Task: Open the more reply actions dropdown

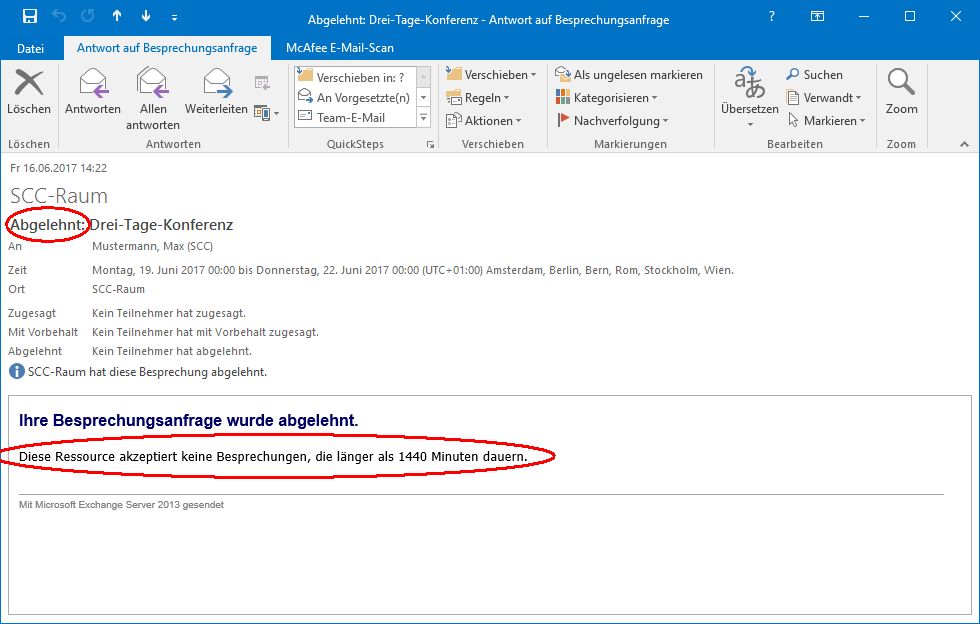Action: [266, 113]
